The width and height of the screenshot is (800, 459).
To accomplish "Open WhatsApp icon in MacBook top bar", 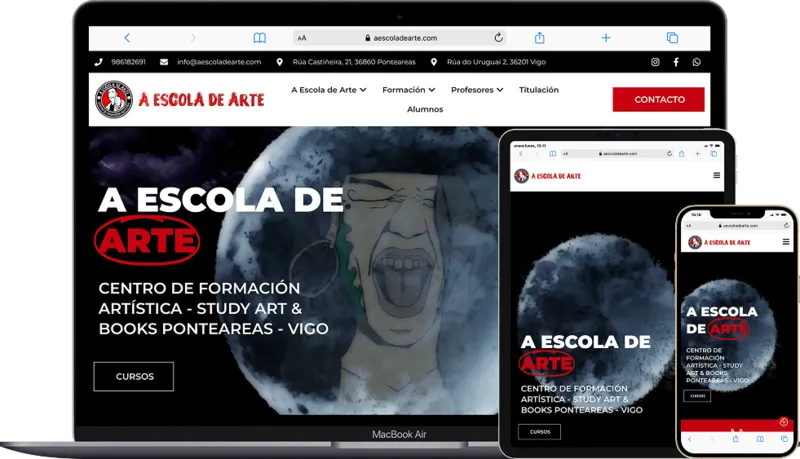I will (x=696, y=62).
